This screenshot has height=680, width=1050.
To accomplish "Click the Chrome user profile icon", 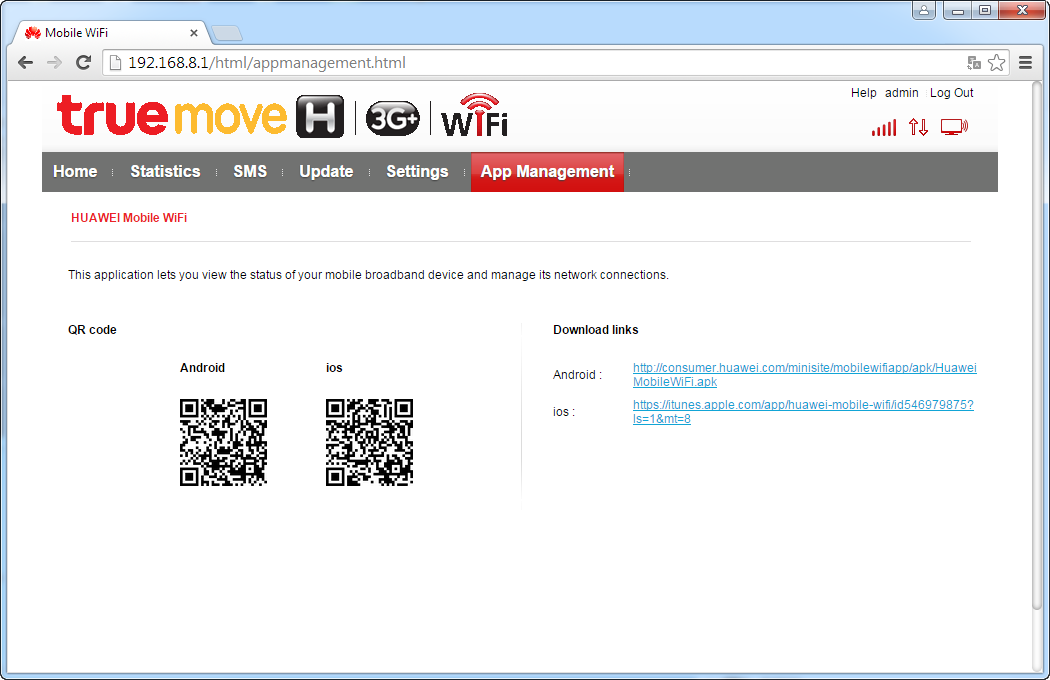I will click(923, 10).
